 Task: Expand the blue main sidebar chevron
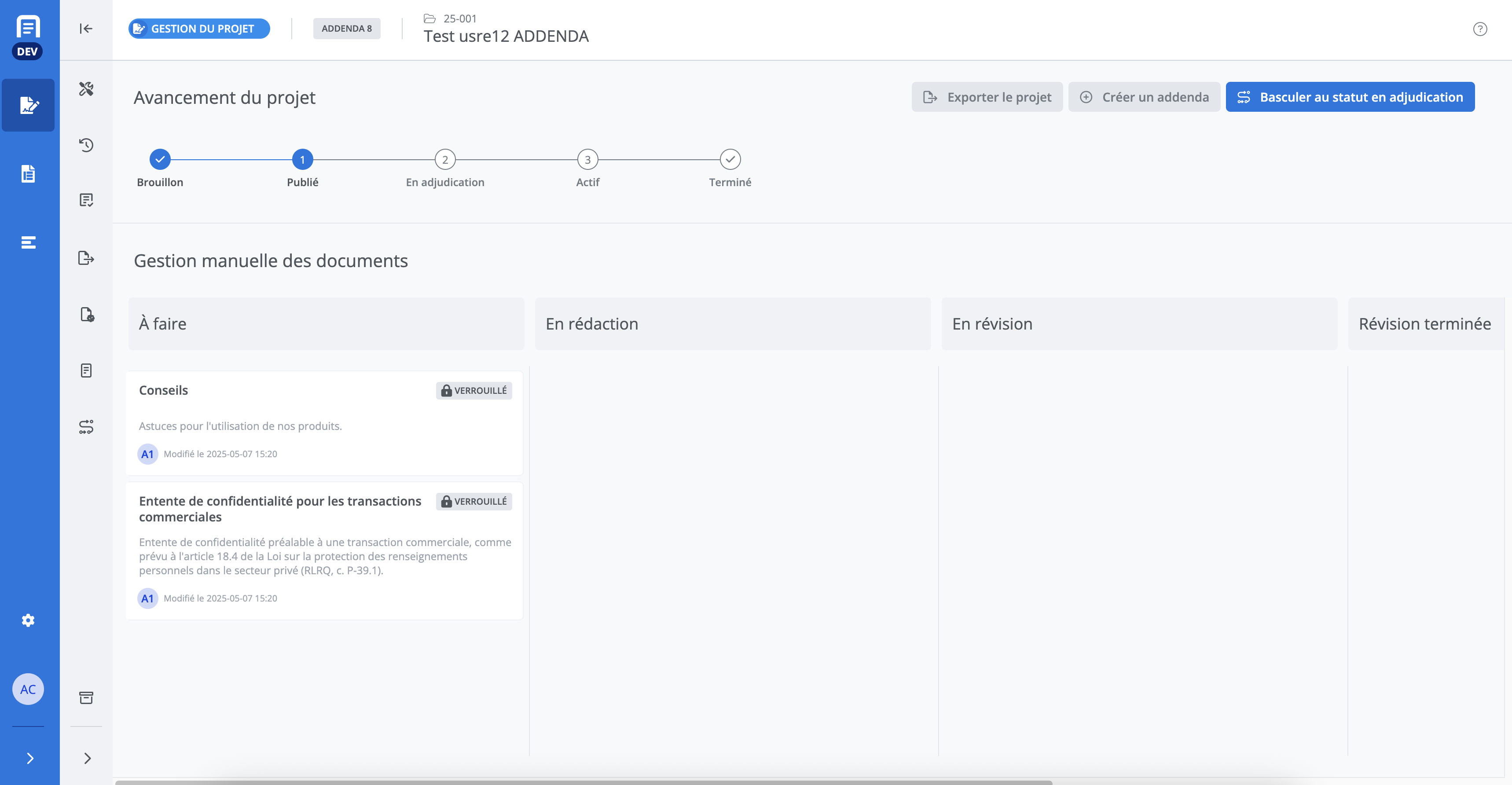[x=30, y=758]
